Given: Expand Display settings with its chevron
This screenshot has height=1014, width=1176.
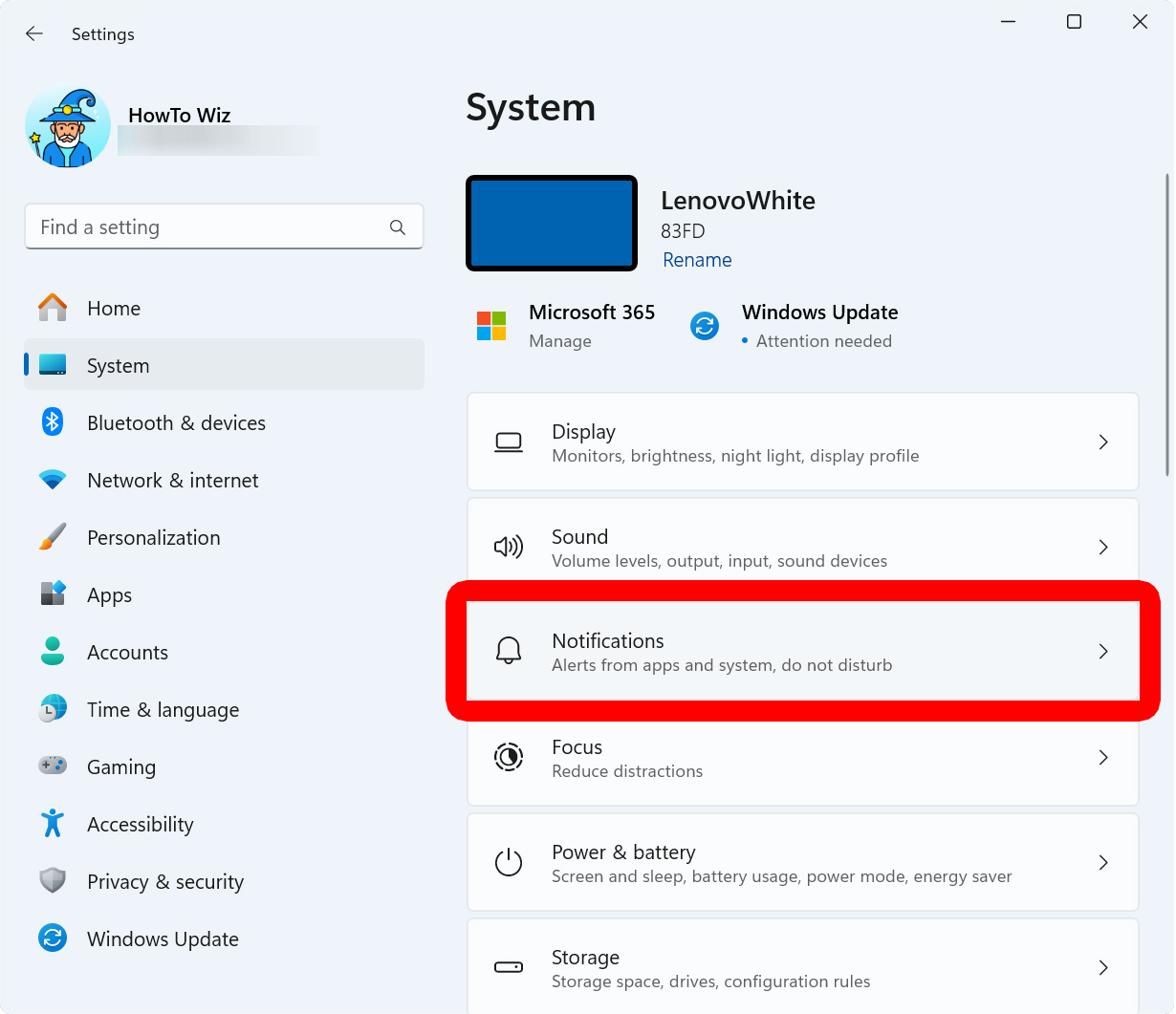Looking at the screenshot, I should (x=1103, y=442).
